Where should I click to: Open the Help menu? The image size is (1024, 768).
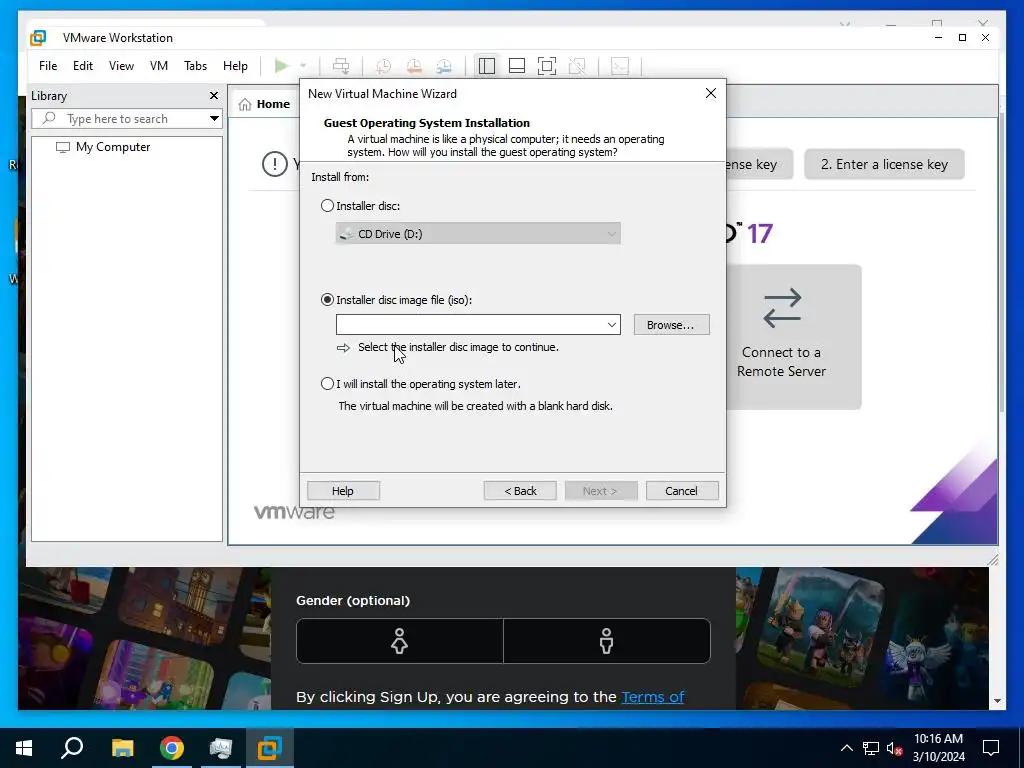[235, 66]
